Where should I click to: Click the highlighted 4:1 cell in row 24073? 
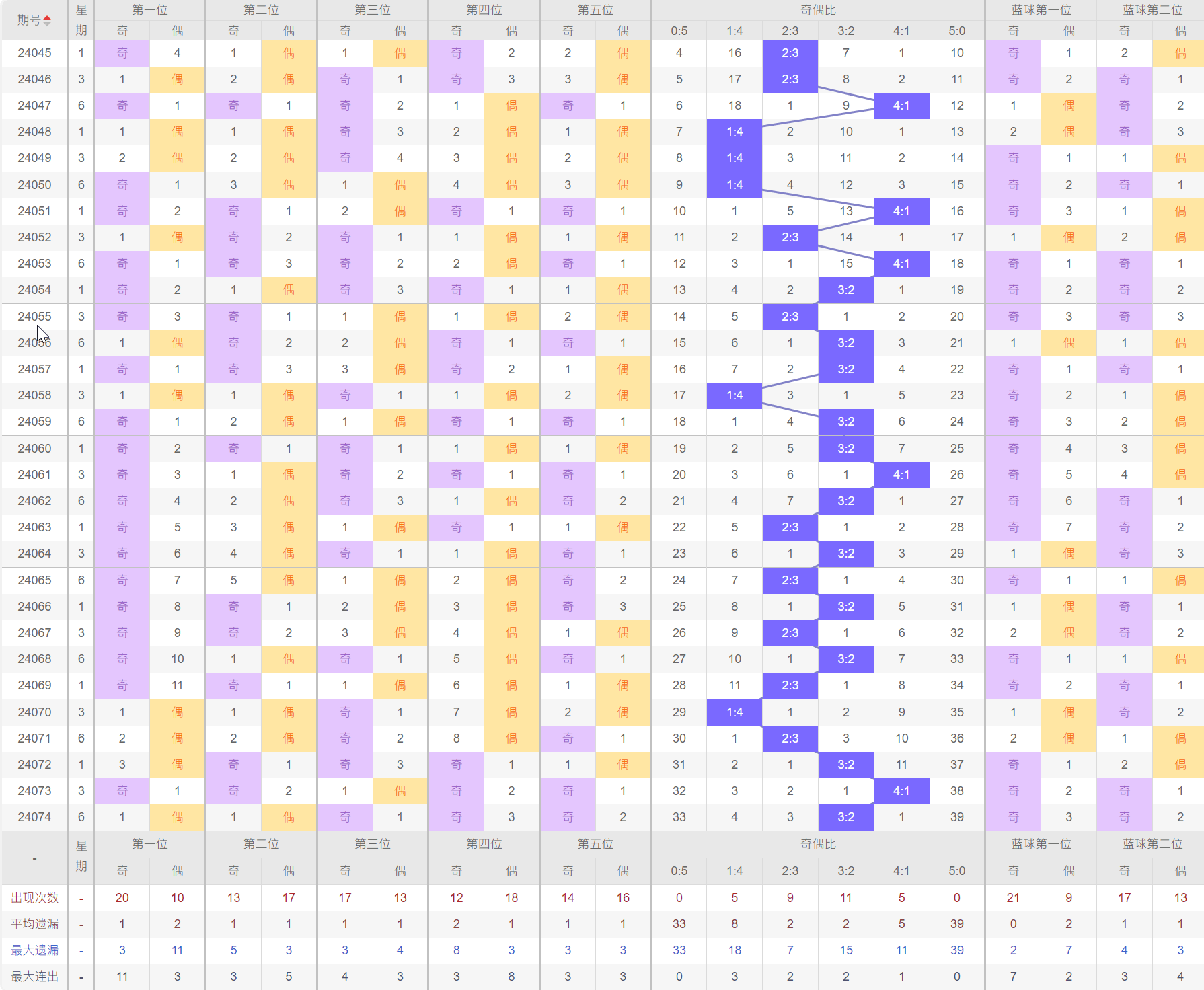901,791
